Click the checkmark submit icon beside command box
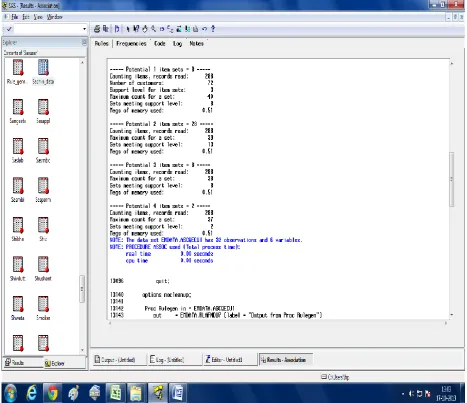The height and width of the screenshot is (403, 467). coord(9,29)
